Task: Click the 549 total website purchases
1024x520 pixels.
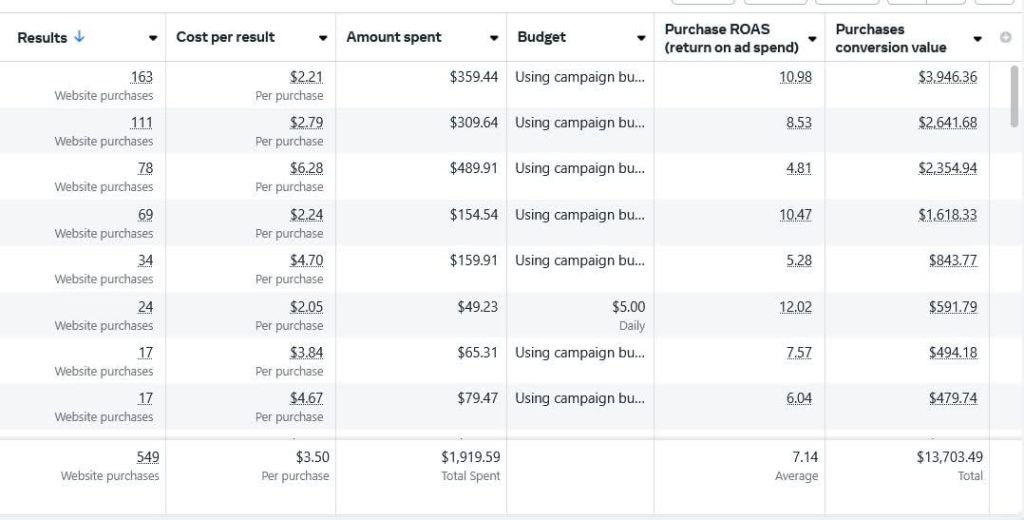Action: coord(148,457)
